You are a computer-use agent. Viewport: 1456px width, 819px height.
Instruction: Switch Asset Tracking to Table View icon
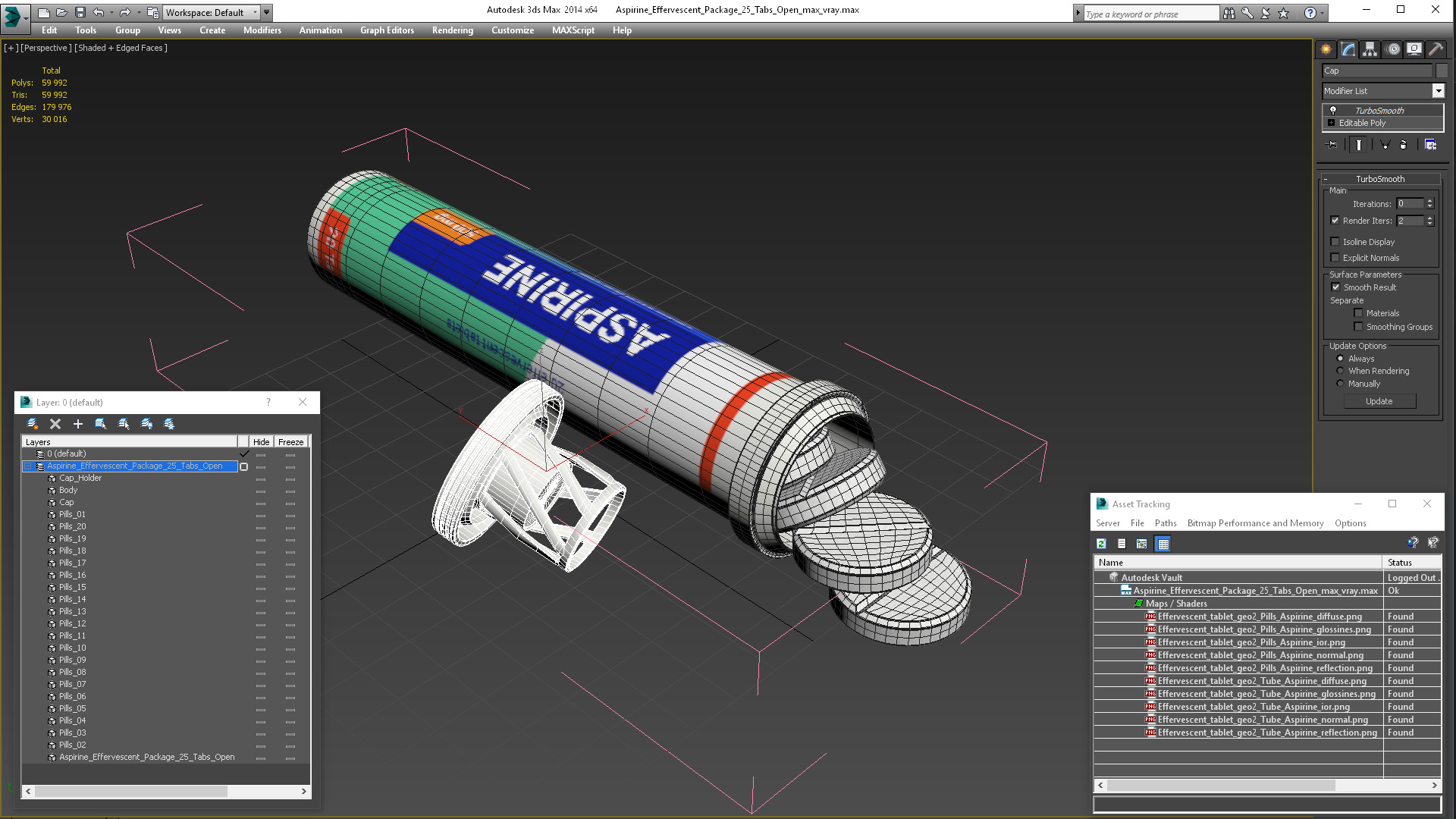point(1163,544)
